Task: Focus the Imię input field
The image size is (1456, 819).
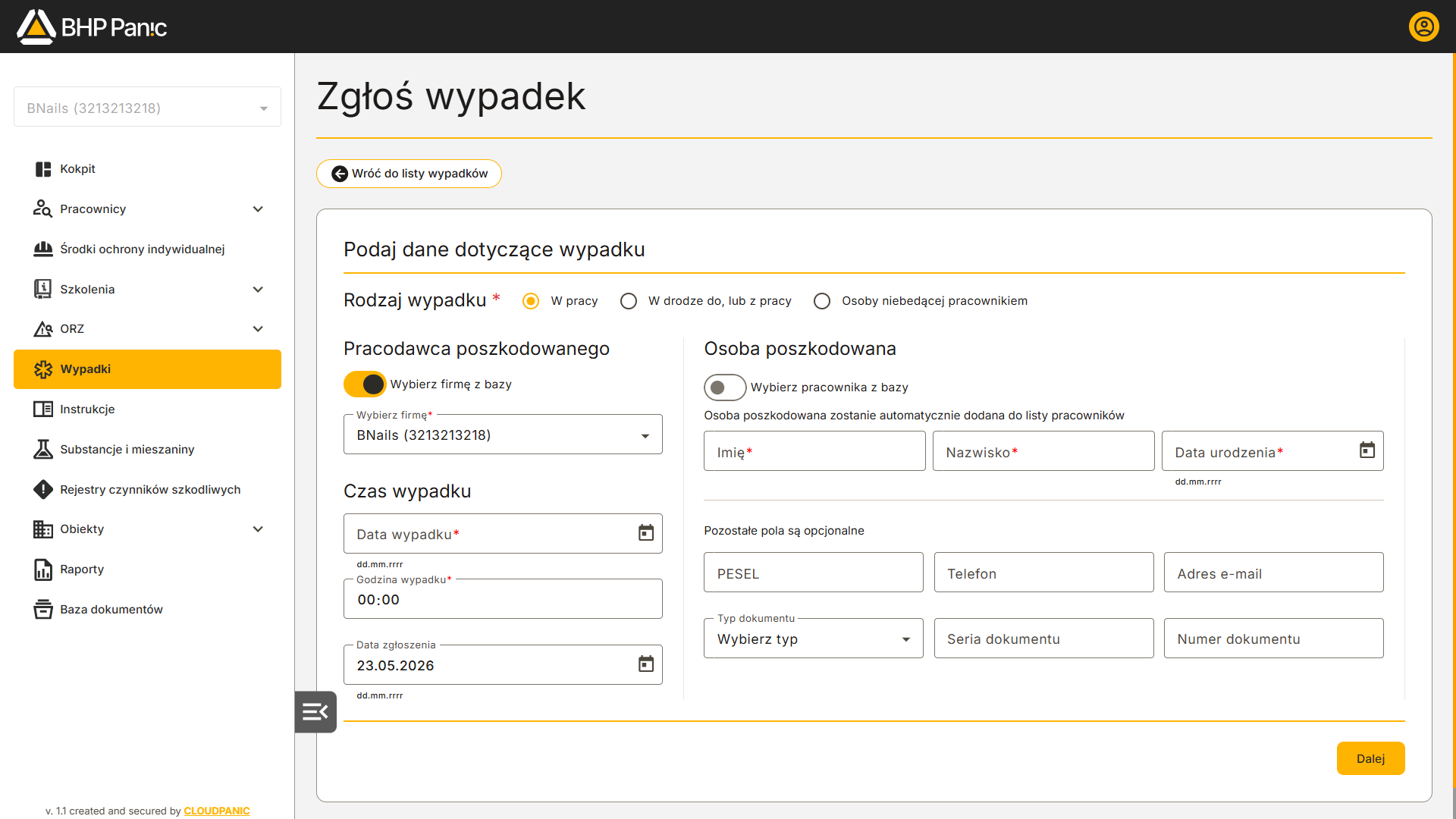Action: [x=814, y=451]
